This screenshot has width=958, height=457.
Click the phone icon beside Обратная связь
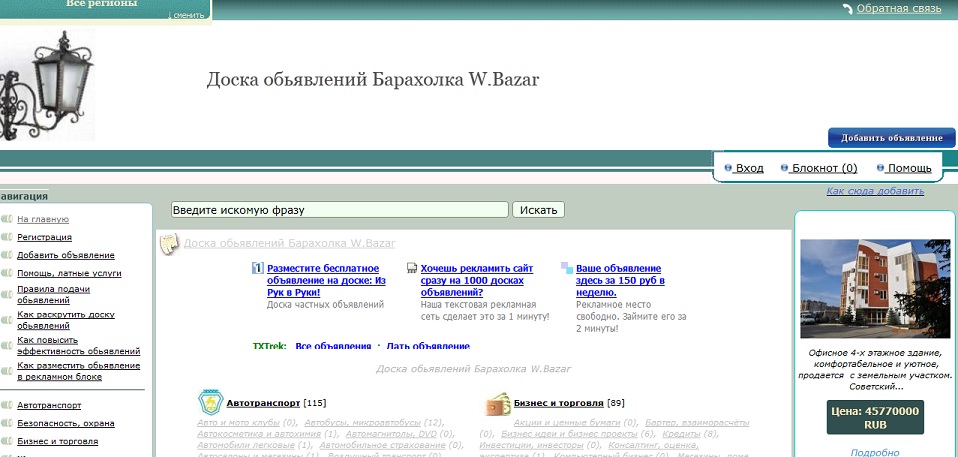[x=847, y=9]
